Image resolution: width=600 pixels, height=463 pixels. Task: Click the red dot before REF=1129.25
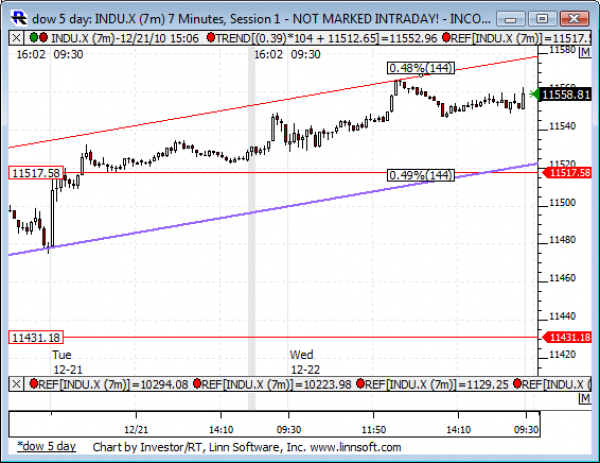(x=360, y=383)
